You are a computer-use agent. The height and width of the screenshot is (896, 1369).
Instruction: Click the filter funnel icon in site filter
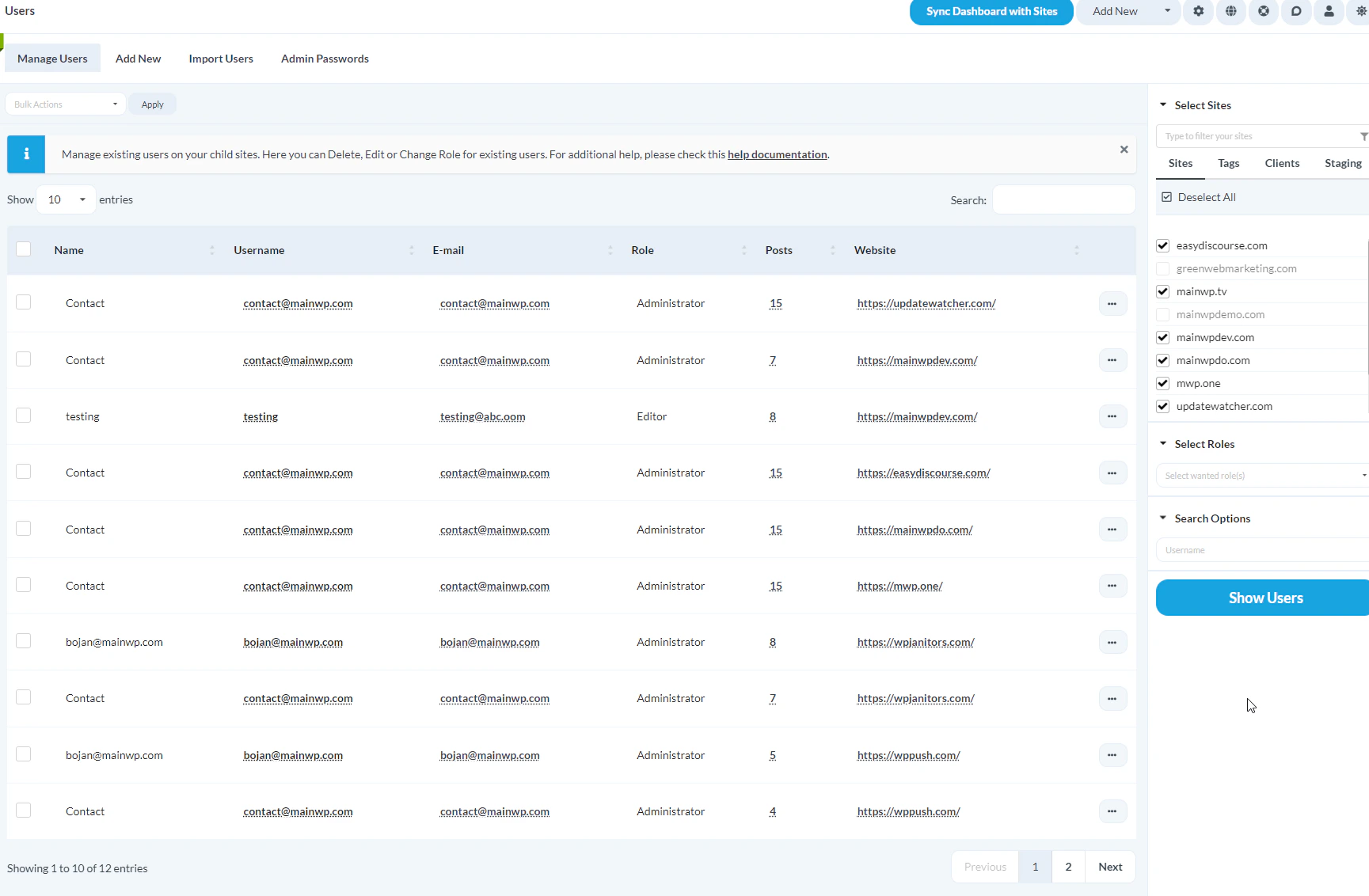click(x=1363, y=136)
